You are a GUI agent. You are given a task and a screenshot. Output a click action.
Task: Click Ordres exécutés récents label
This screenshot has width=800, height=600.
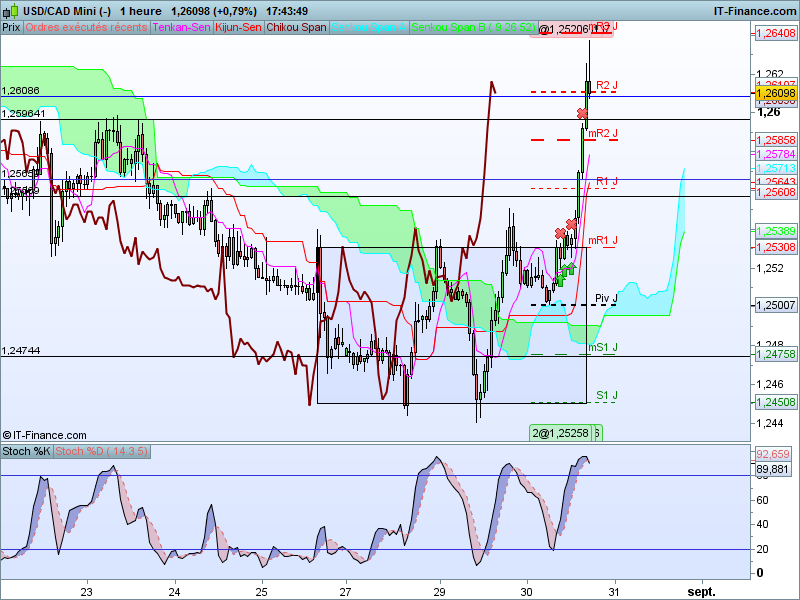tap(86, 28)
